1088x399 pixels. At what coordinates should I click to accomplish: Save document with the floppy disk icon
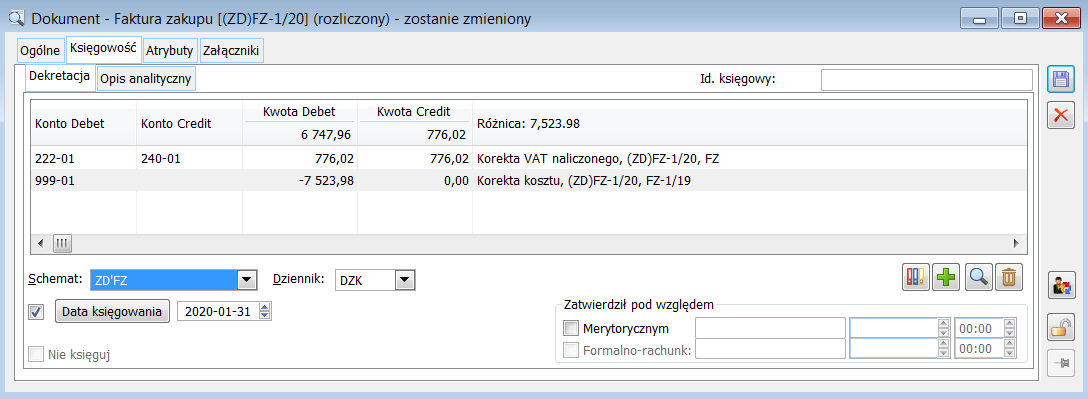[x=1060, y=78]
